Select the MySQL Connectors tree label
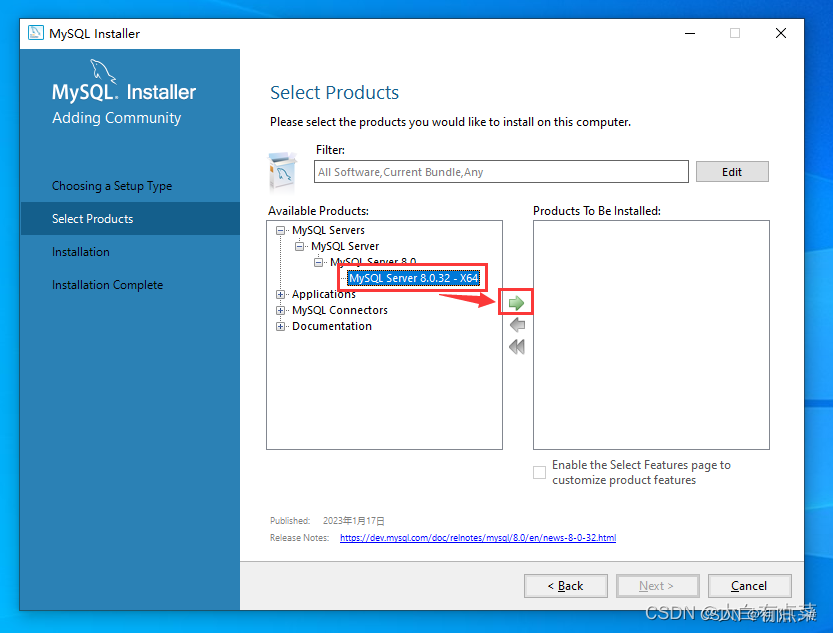 tap(339, 310)
